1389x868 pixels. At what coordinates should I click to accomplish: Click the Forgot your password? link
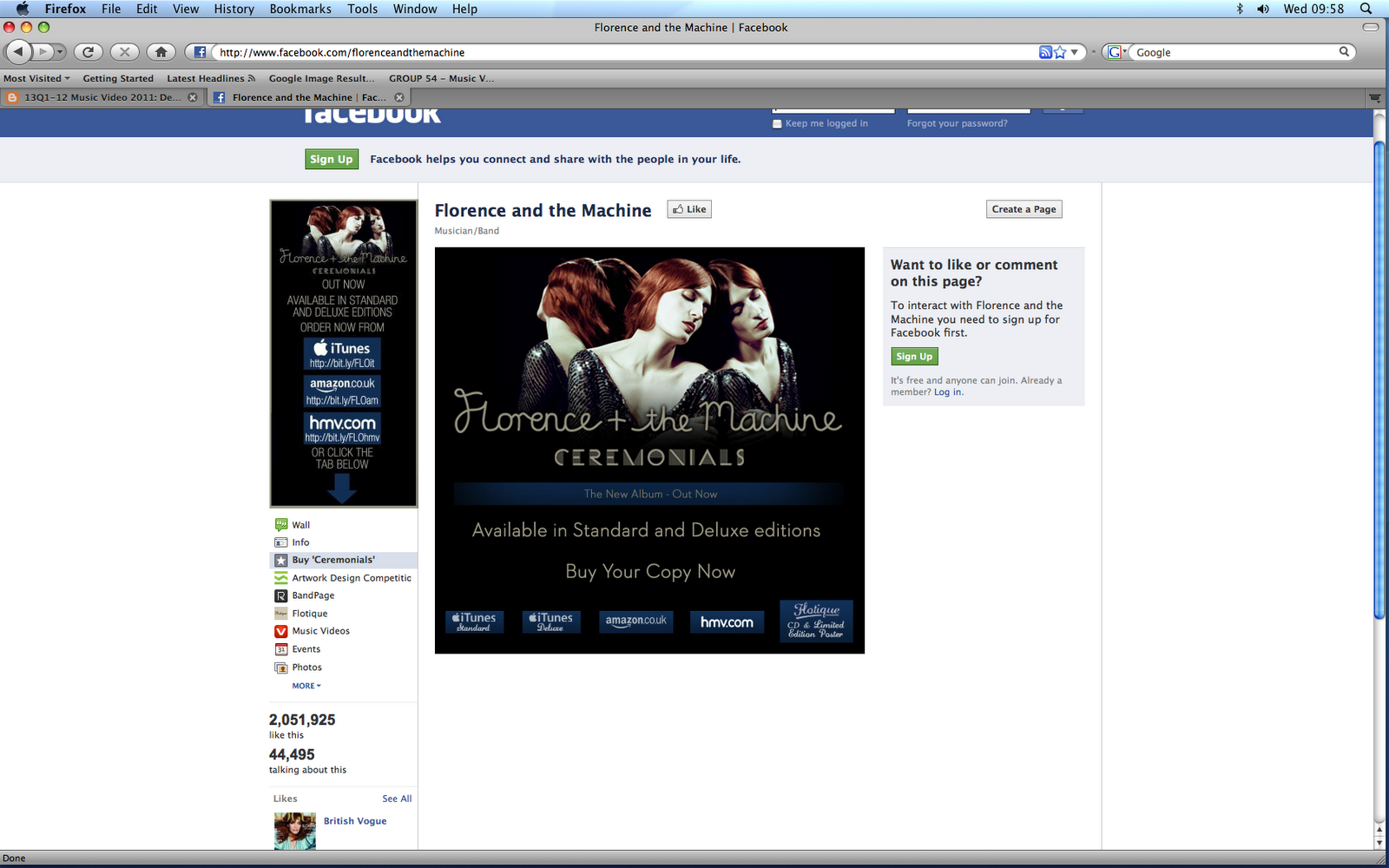point(958,123)
